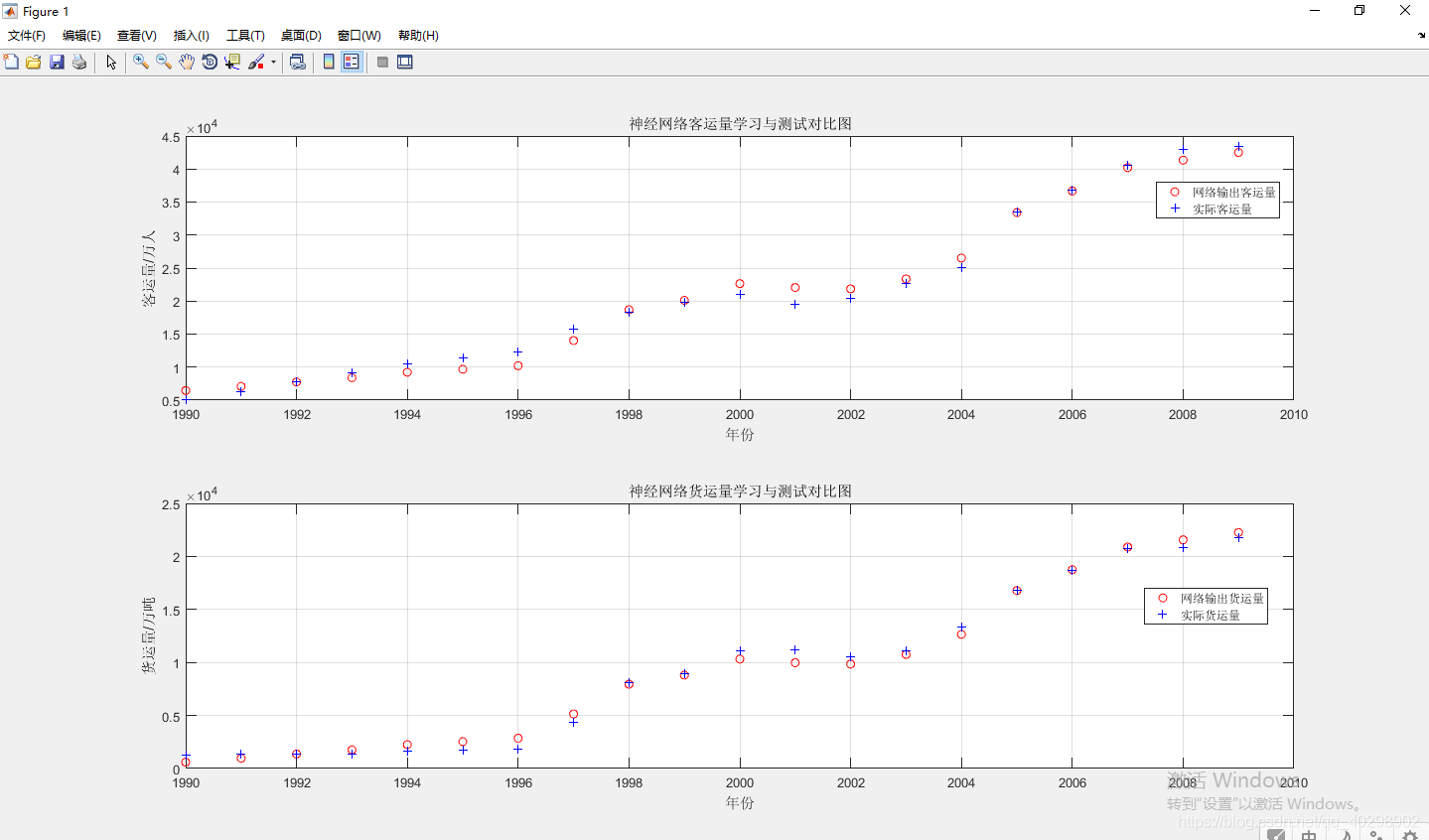Open the brush color dropdown arrow

(273, 62)
